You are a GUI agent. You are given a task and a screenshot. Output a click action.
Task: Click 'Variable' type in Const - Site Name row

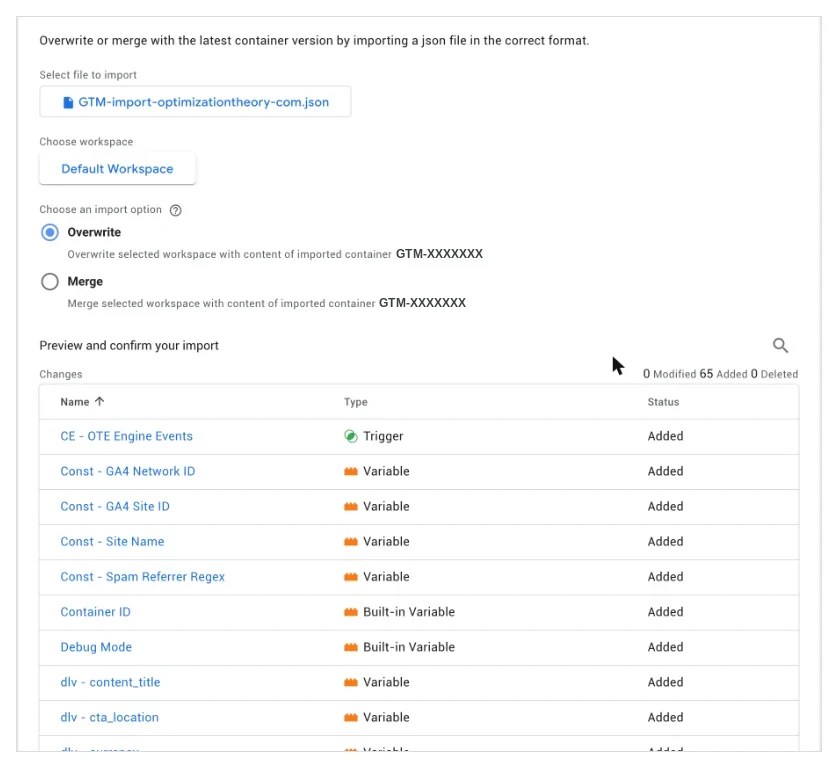386,542
